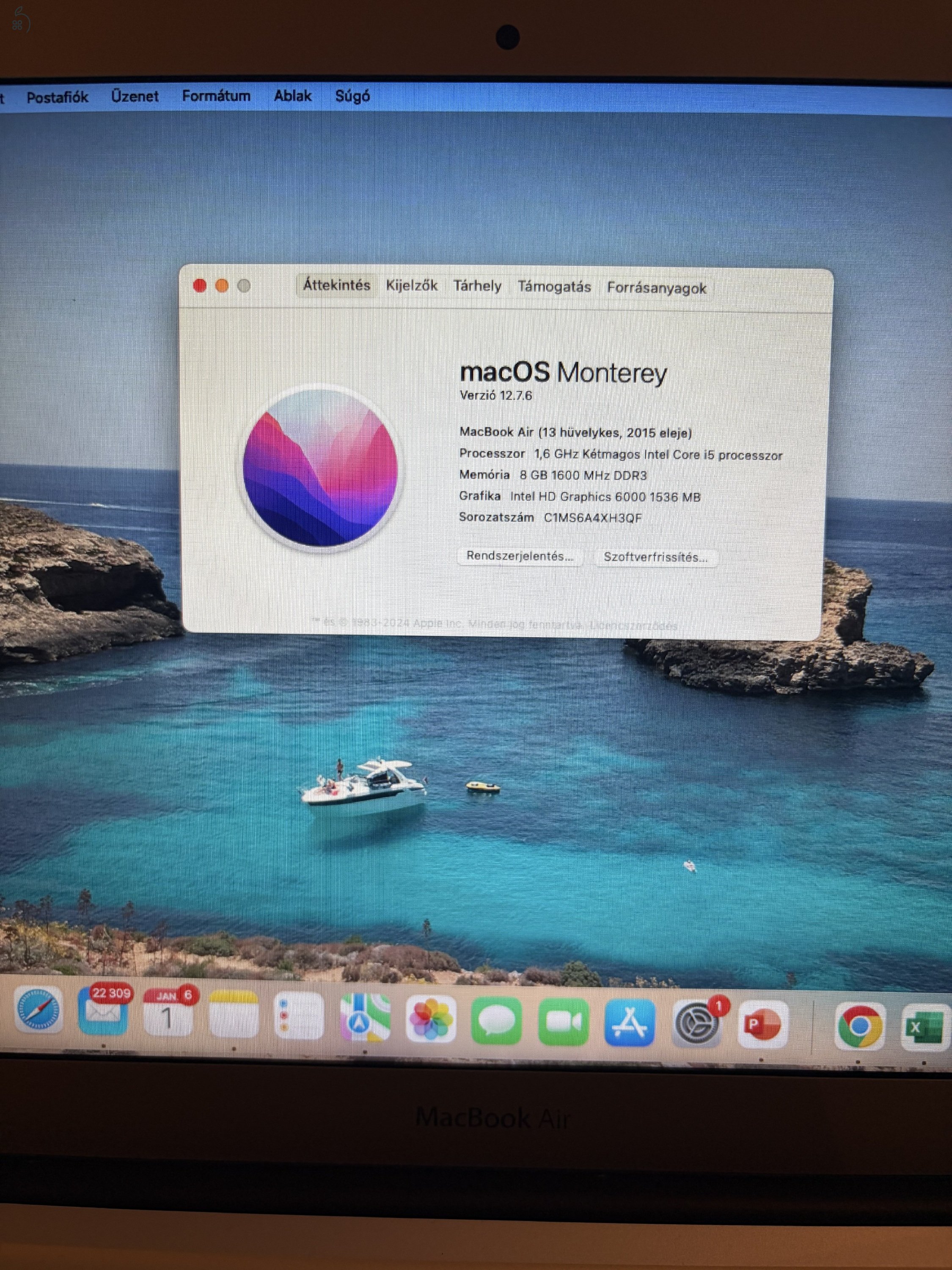This screenshot has width=952, height=1270.
Task: Switch to the Tárhely tab
Action: pos(477,286)
